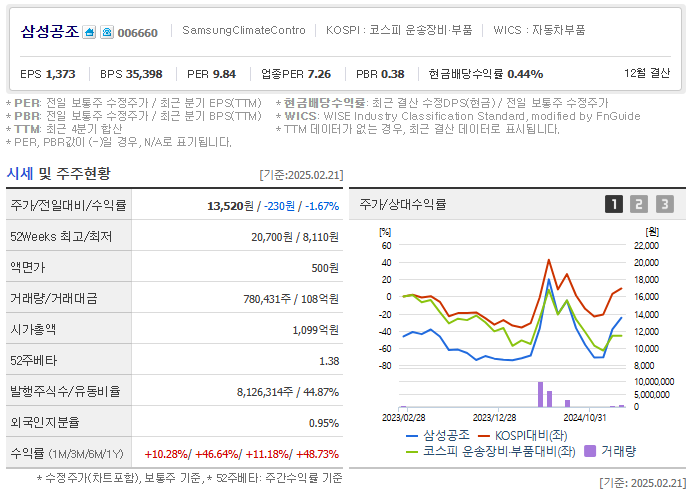Screen dimensions: 693x489
Task: Click chart date label 2024/10/31
Action: point(585,418)
